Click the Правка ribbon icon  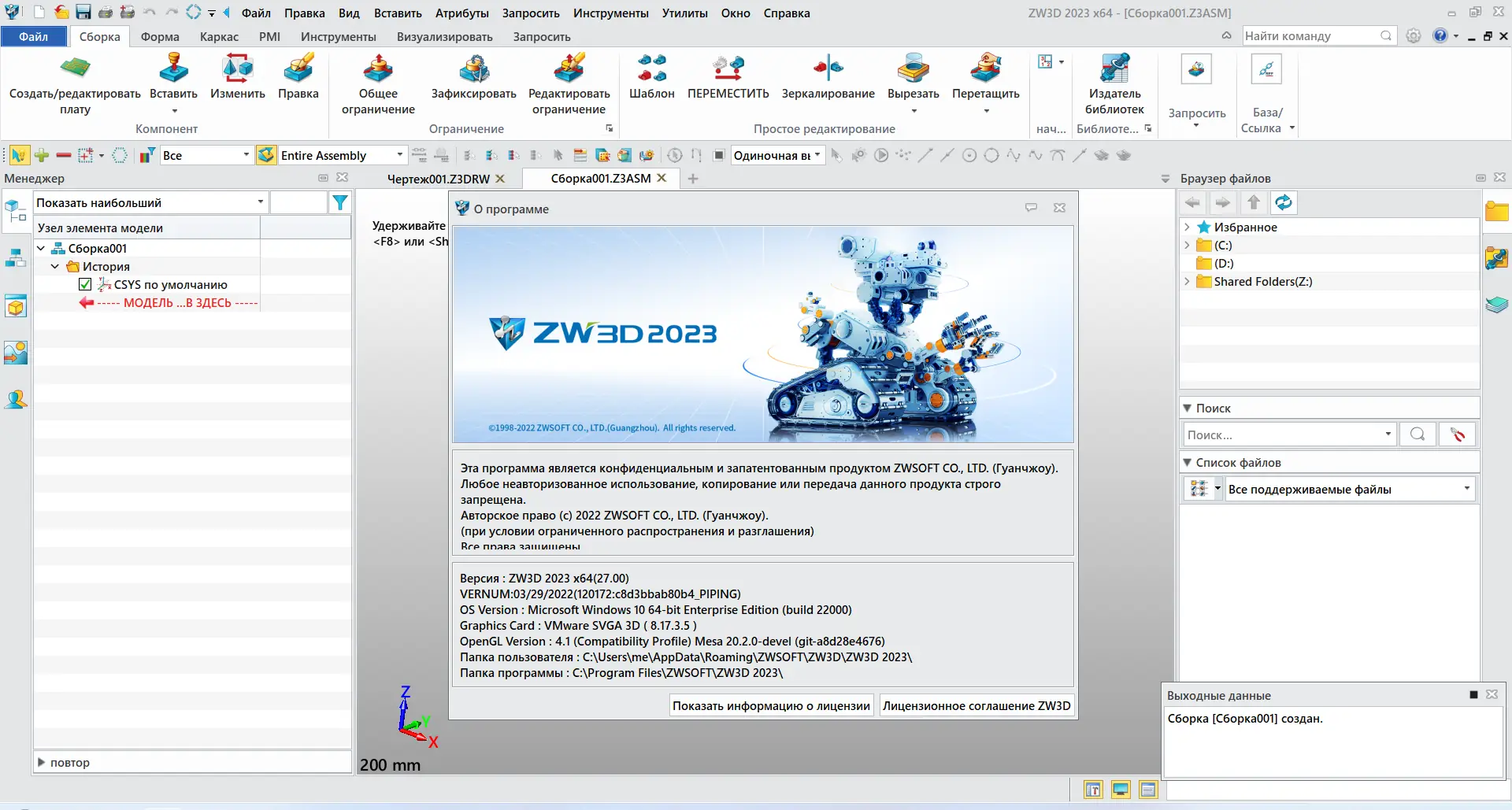pos(298,68)
